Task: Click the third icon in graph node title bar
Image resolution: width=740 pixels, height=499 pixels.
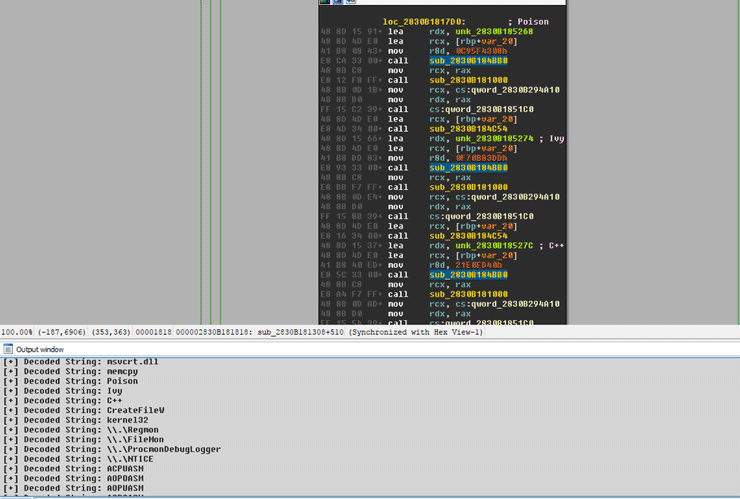Action: point(350,2)
